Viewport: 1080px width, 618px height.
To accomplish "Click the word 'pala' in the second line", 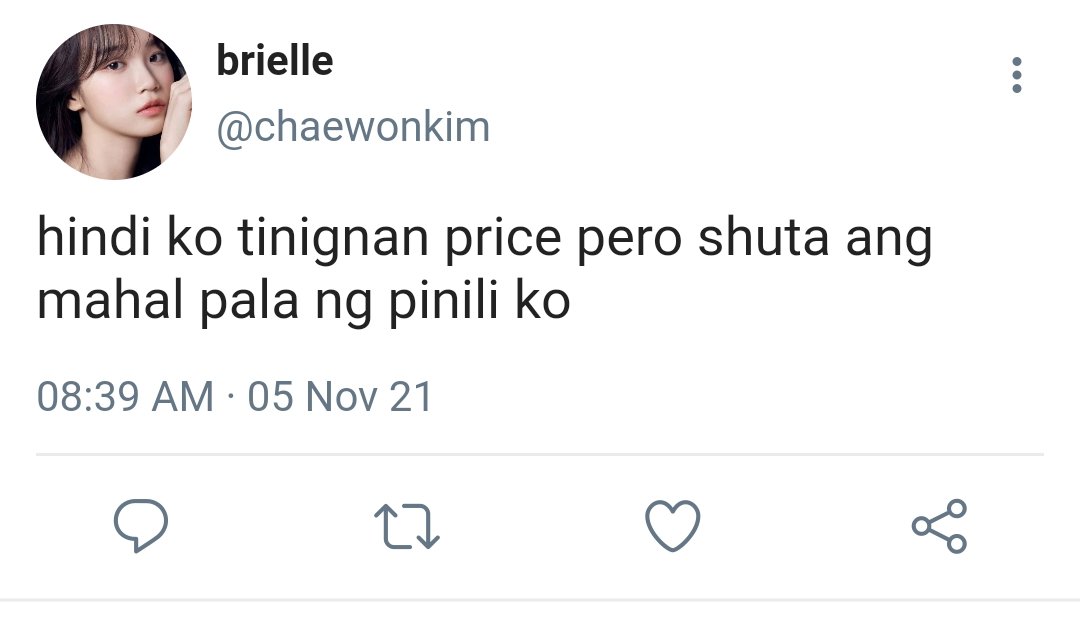I will 249,302.
